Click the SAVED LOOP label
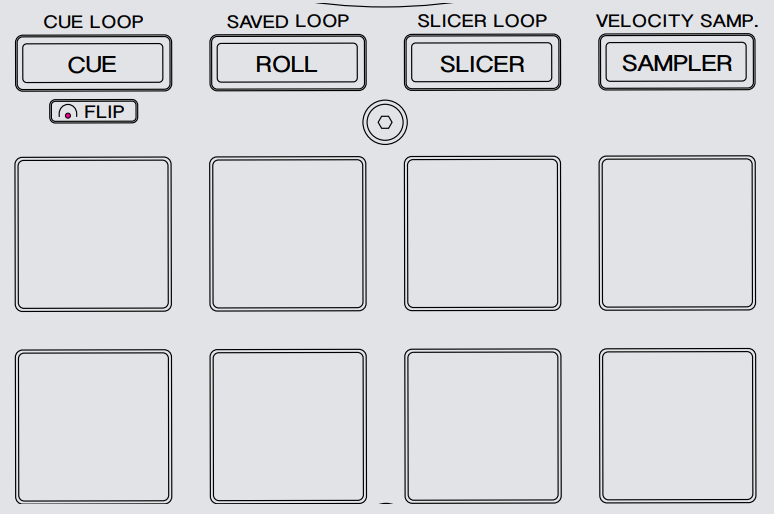774x514 pixels. pyautogui.click(x=288, y=21)
